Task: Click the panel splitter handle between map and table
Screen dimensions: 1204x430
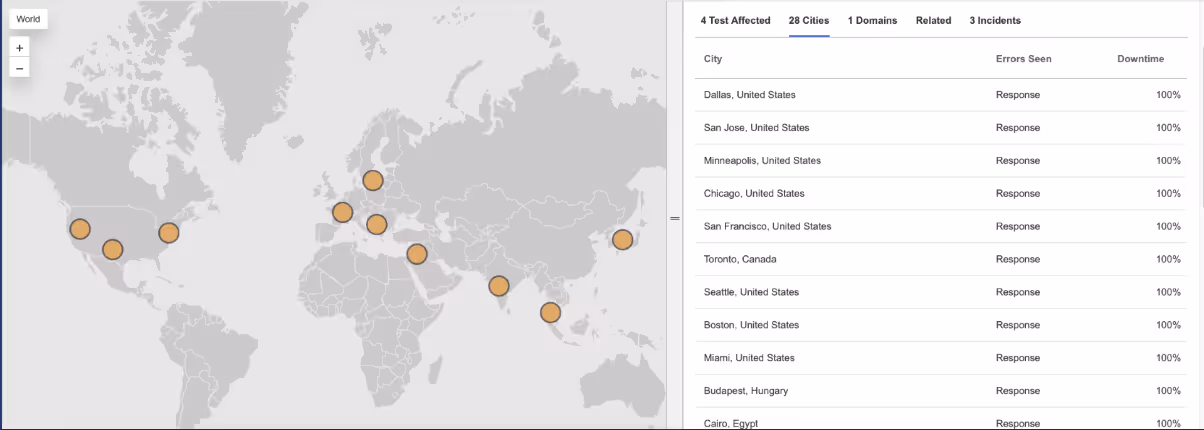Action: coord(674,218)
